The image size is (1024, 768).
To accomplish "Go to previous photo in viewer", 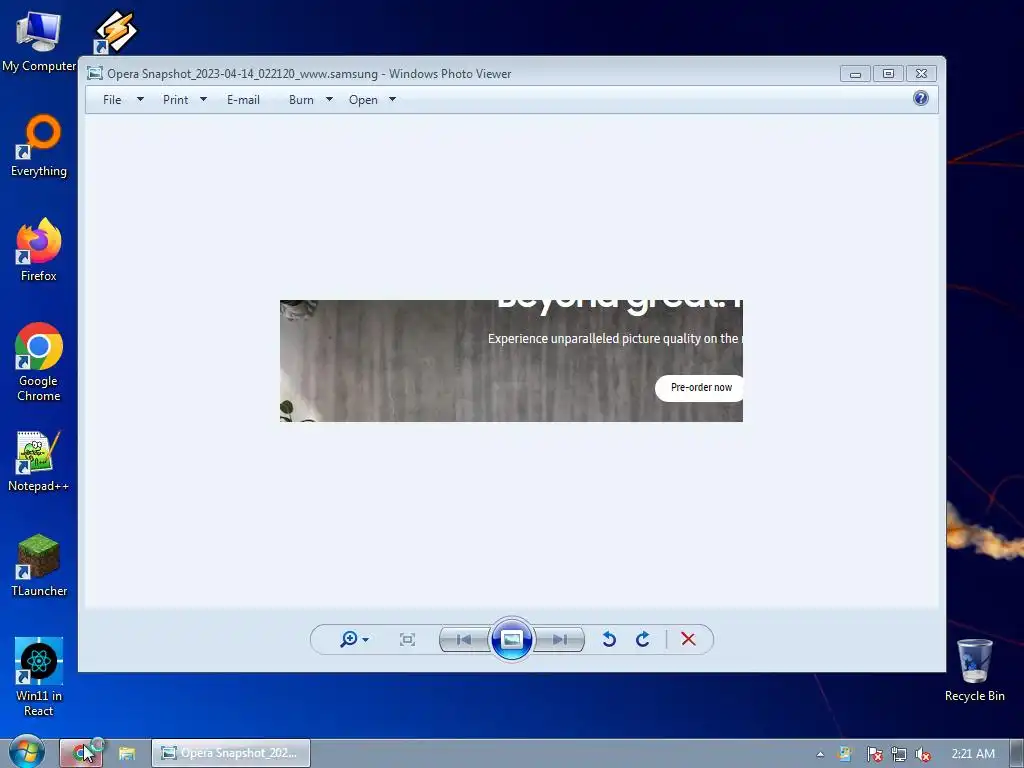I will [x=464, y=639].
